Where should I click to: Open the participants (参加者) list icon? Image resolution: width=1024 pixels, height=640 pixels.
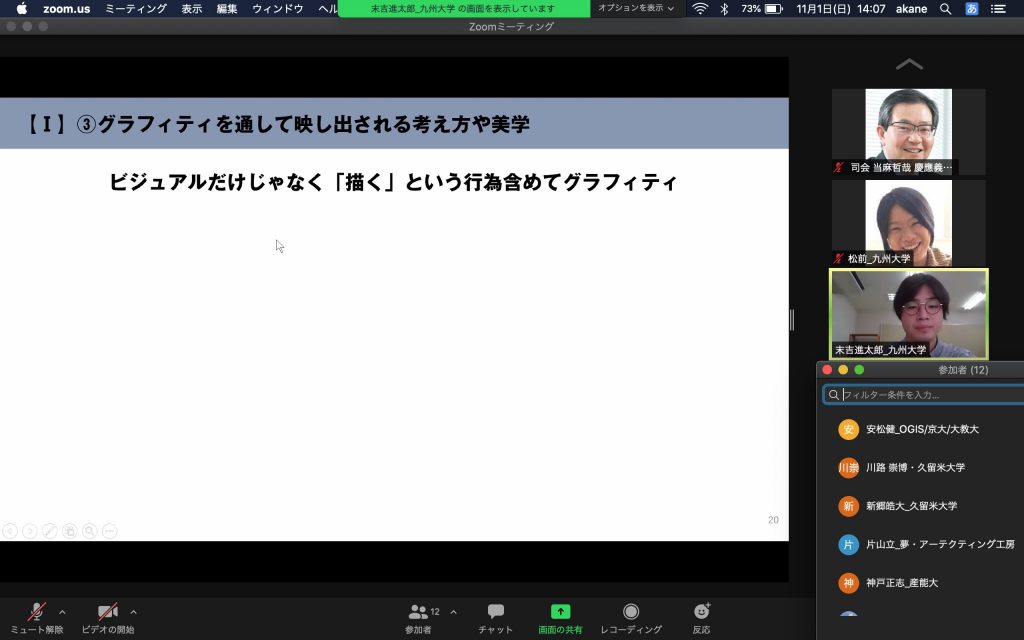coord(418,612)
